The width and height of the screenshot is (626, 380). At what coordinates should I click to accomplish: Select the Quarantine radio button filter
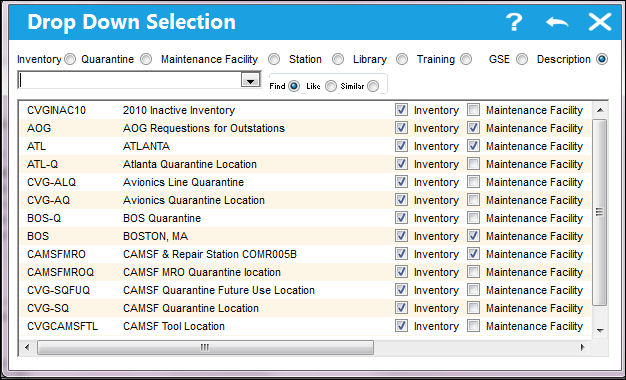[x=146, y=59]
